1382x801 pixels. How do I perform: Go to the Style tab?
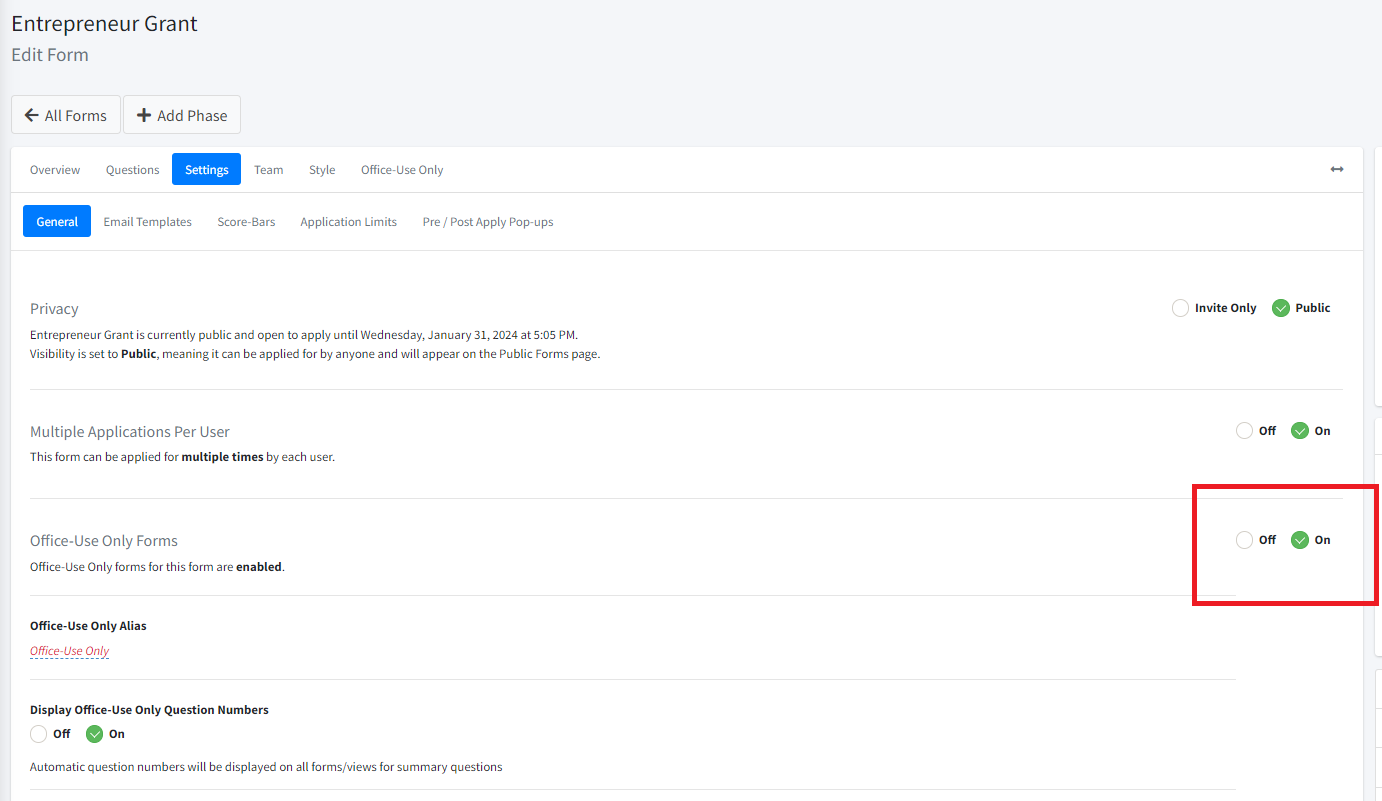click(322, 170)
